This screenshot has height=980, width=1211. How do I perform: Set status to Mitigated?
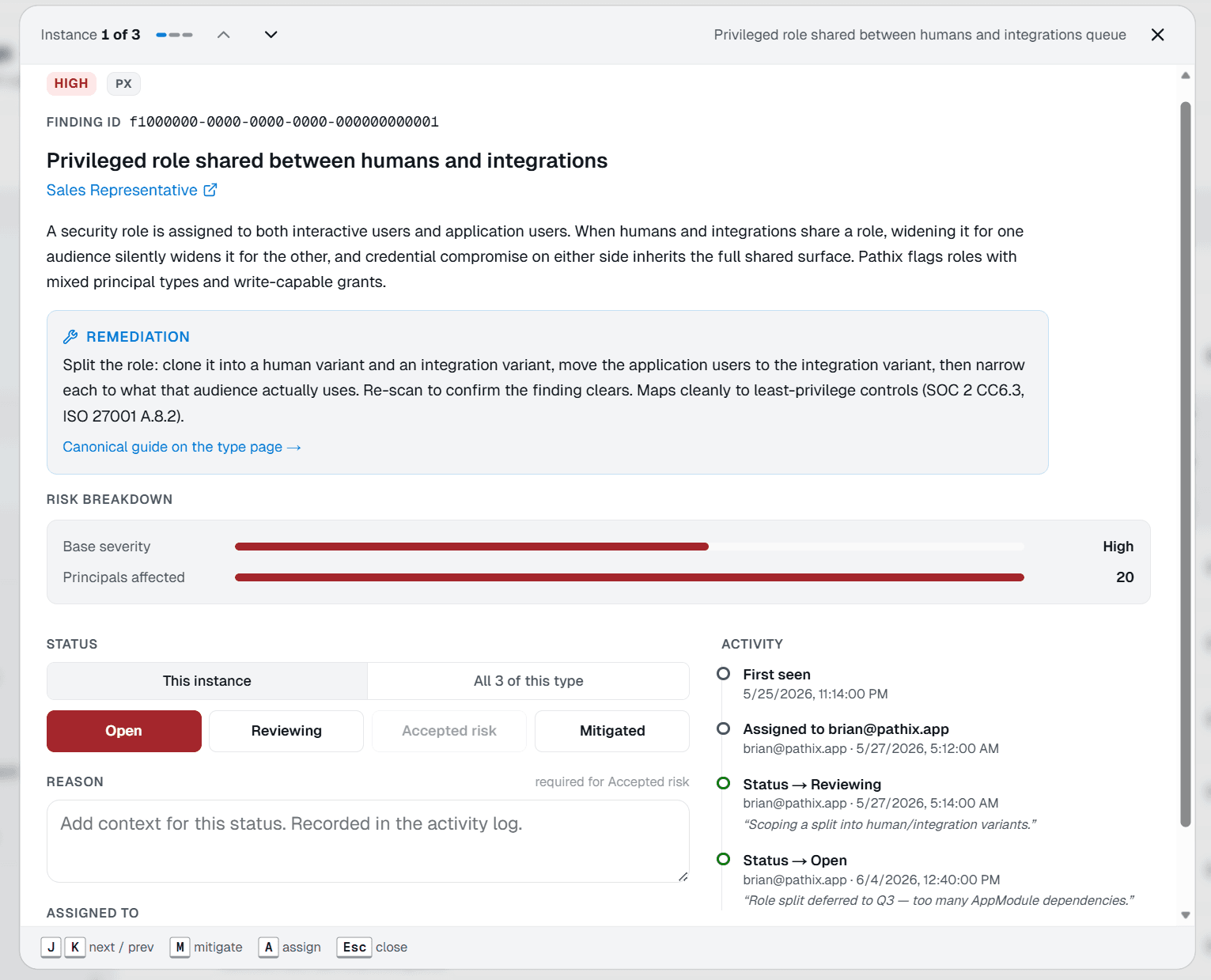pyautogui.click(x=612, y=731)
